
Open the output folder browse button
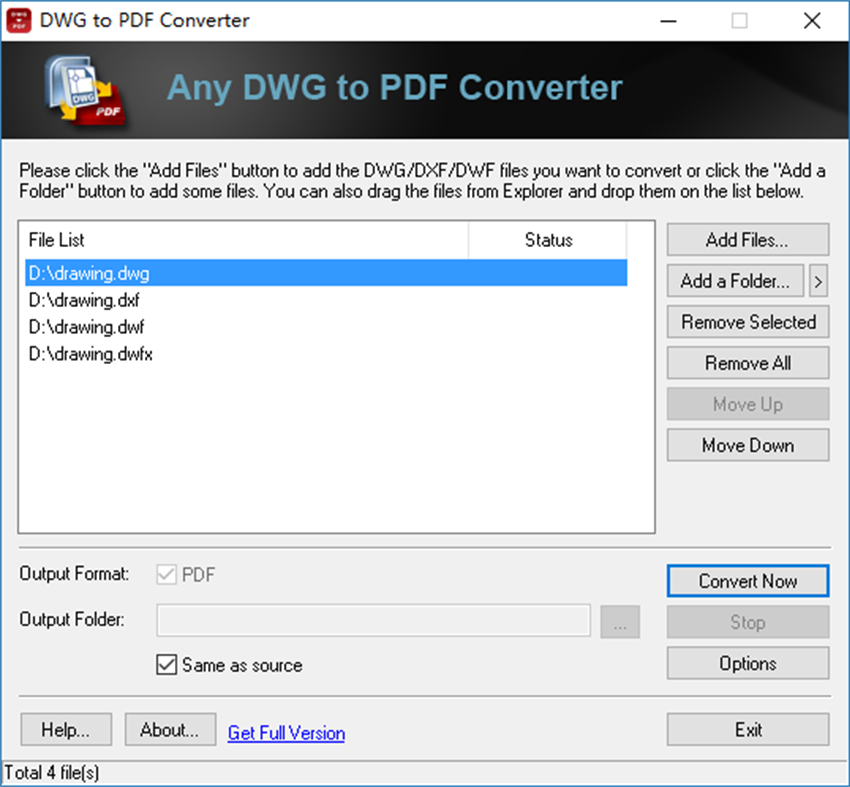(620, 621)
